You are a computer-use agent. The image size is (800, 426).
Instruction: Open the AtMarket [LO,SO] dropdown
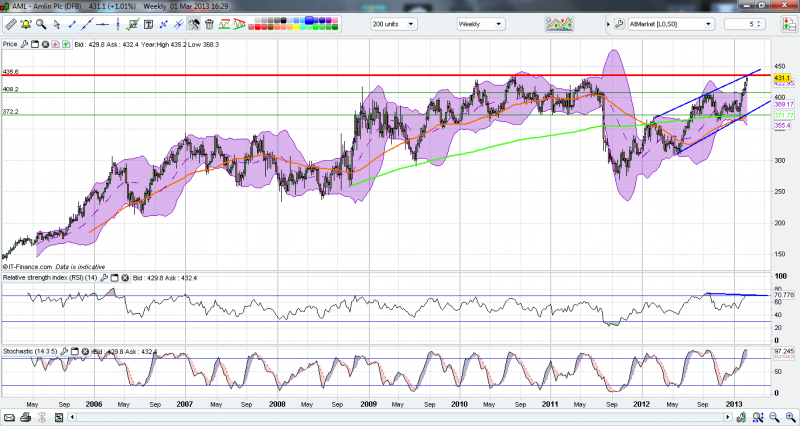(668, 24)
